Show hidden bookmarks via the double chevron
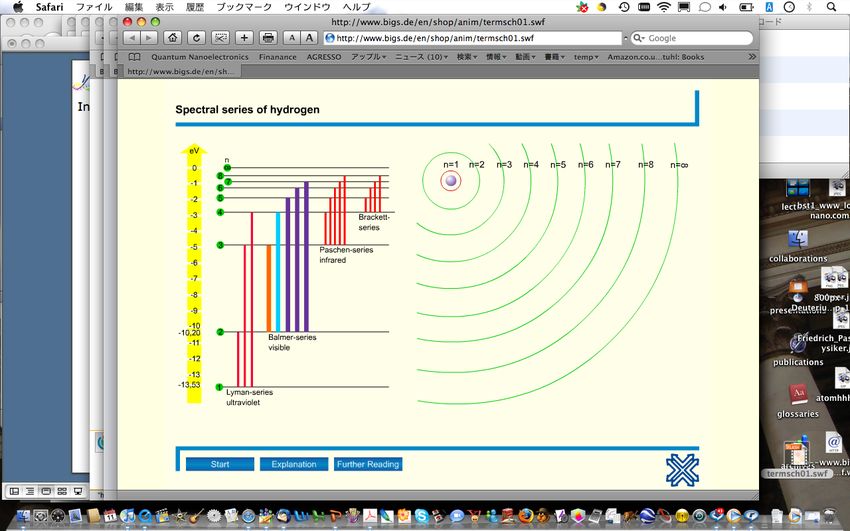The image size is (850, 531). coord(752,56)
